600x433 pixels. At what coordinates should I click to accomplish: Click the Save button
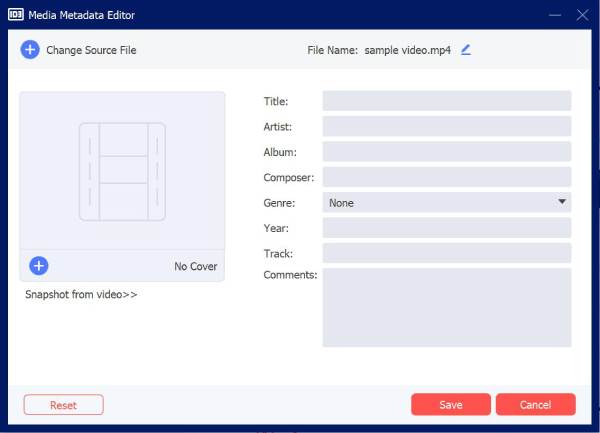pos(451,404)
